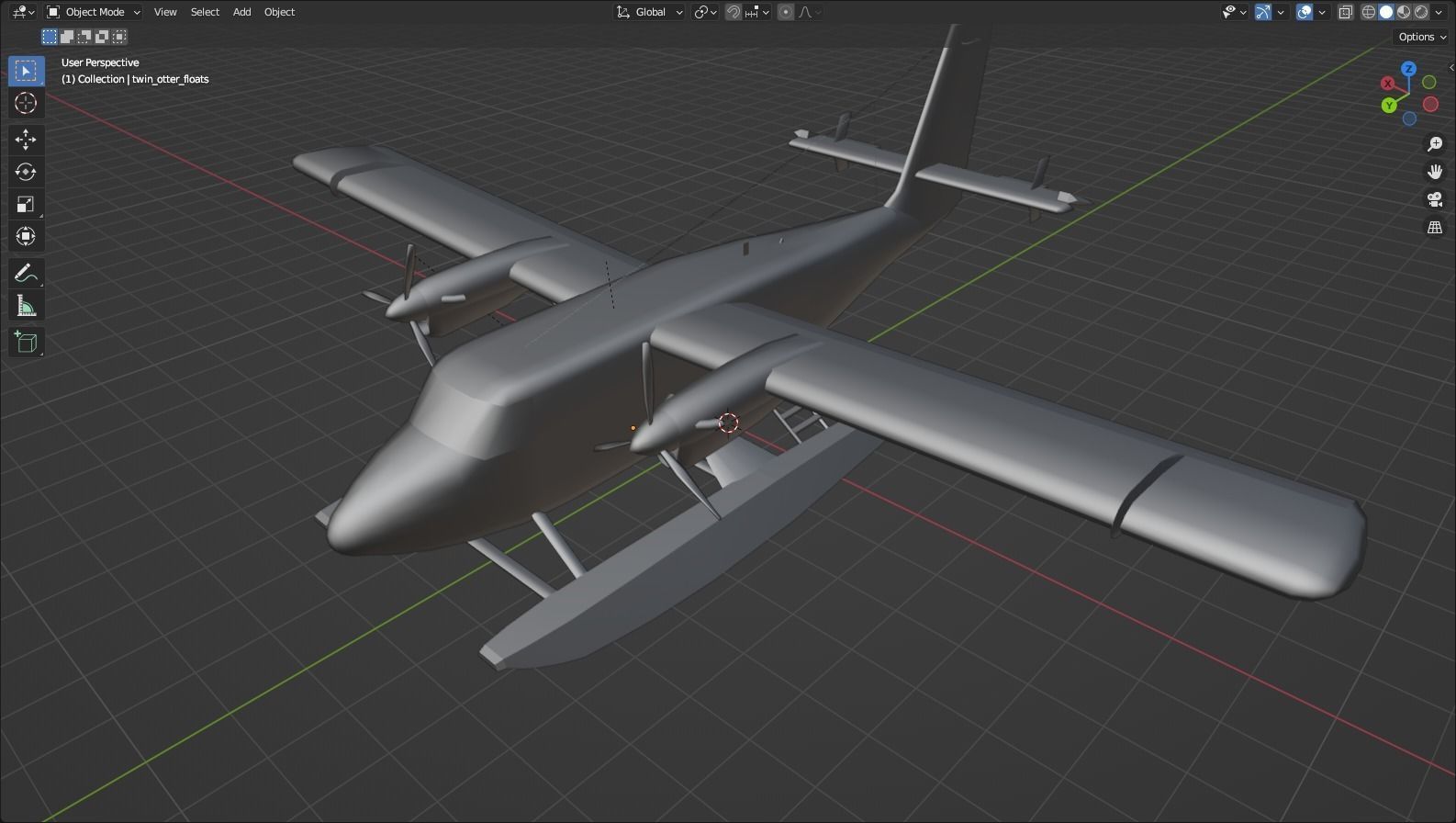Viewport: 1456px width, 823px height.
Task: Select the Add Cube tool
Action: (x=26, y=343)
